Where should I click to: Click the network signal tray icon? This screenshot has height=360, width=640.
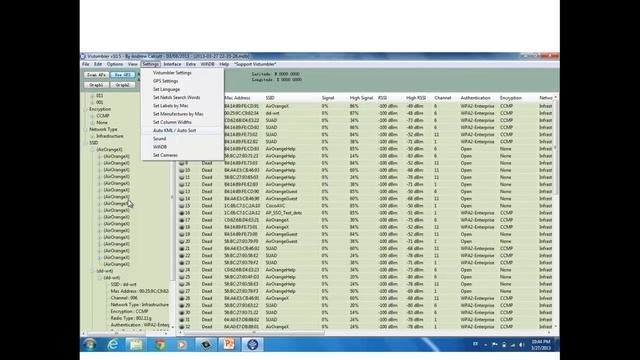tap(513, 345)
